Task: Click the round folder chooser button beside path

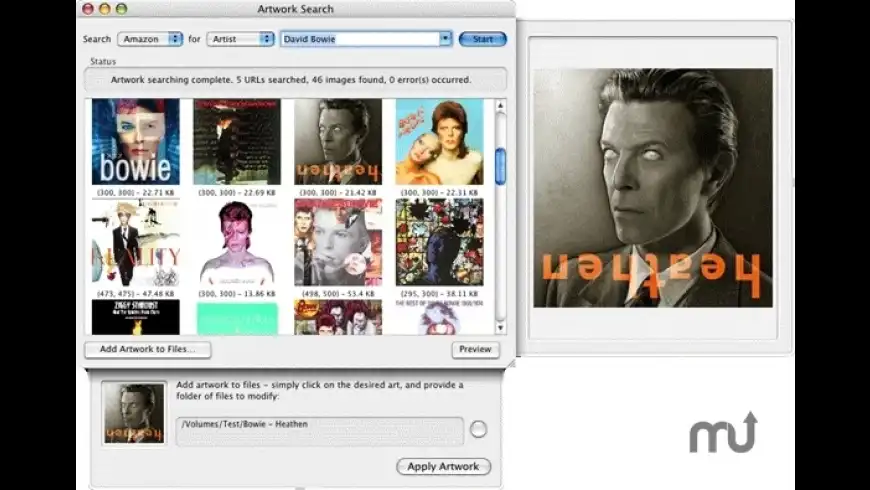Action: tap(478, 429)
